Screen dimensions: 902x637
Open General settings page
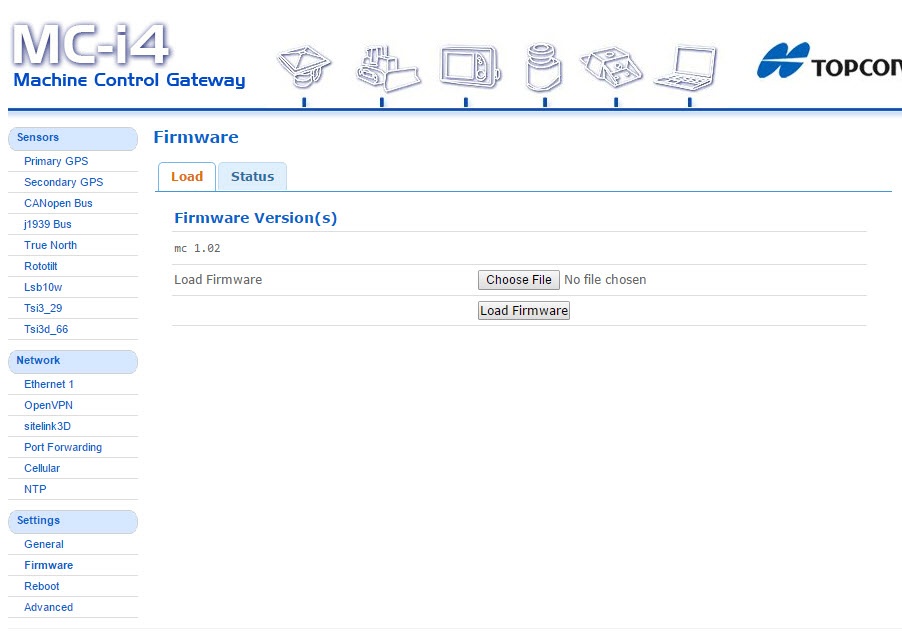click(44, 544)
